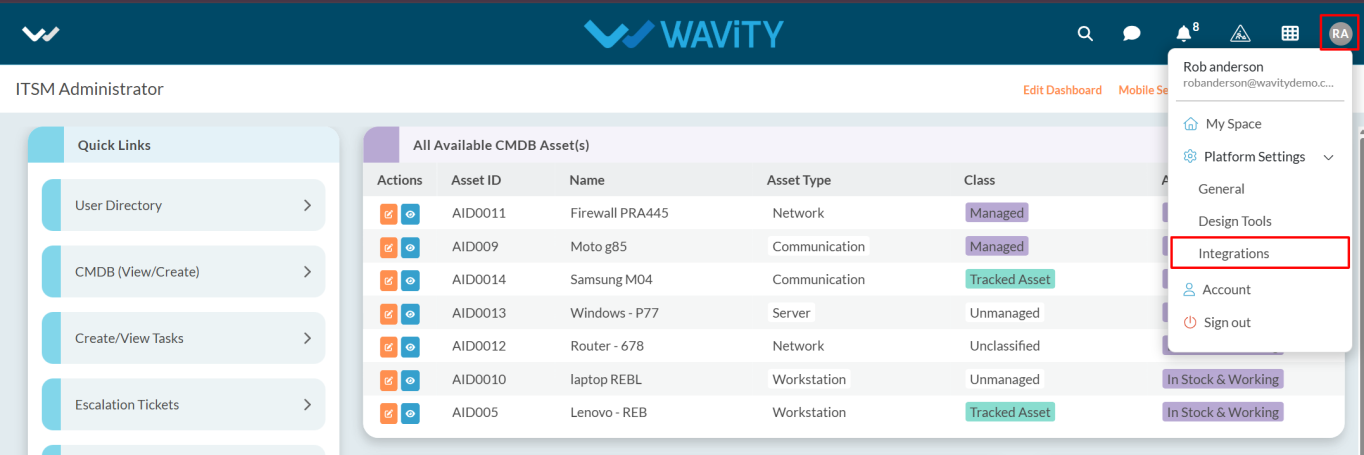This screenshot has width=1364, height=455.
Task: Expand the Create/View Tasks arrow
Action: click(x=307, y=338)
